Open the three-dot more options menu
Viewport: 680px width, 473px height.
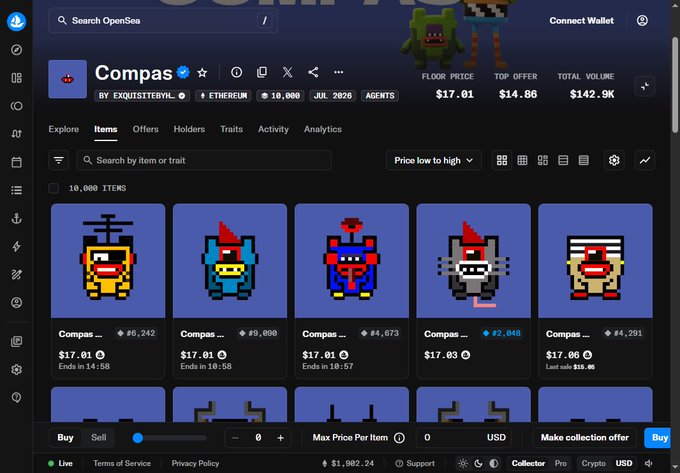point(339,72)
